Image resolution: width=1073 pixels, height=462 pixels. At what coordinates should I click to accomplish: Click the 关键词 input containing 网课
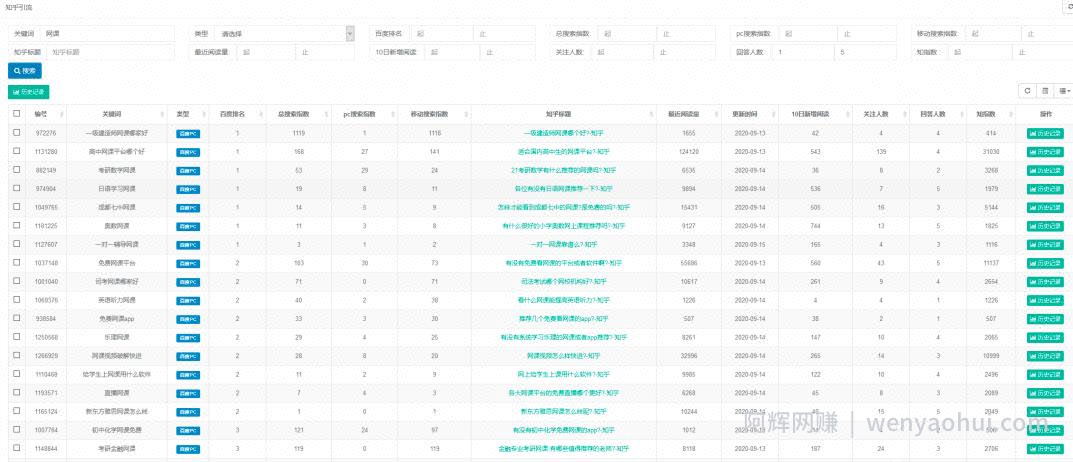(x=107, y=34)
